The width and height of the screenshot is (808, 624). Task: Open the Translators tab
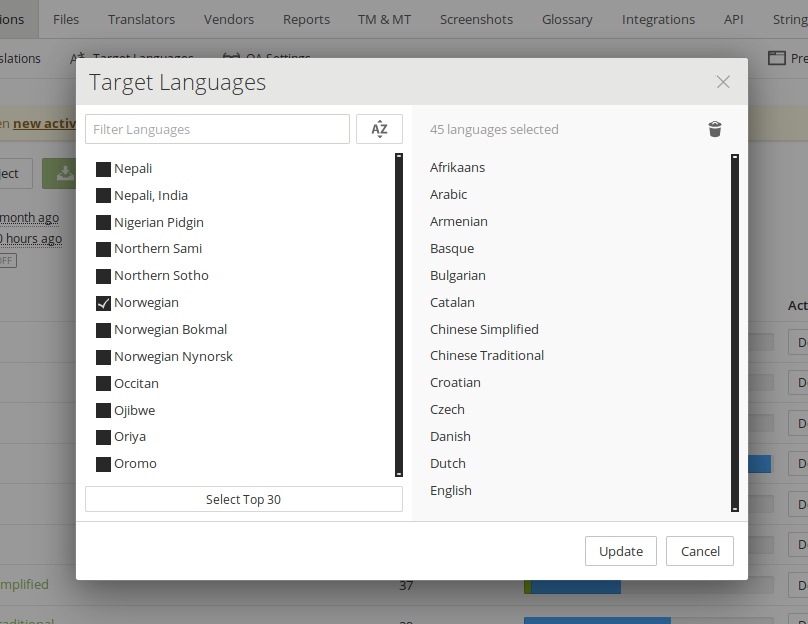click(x=141, y=19)
